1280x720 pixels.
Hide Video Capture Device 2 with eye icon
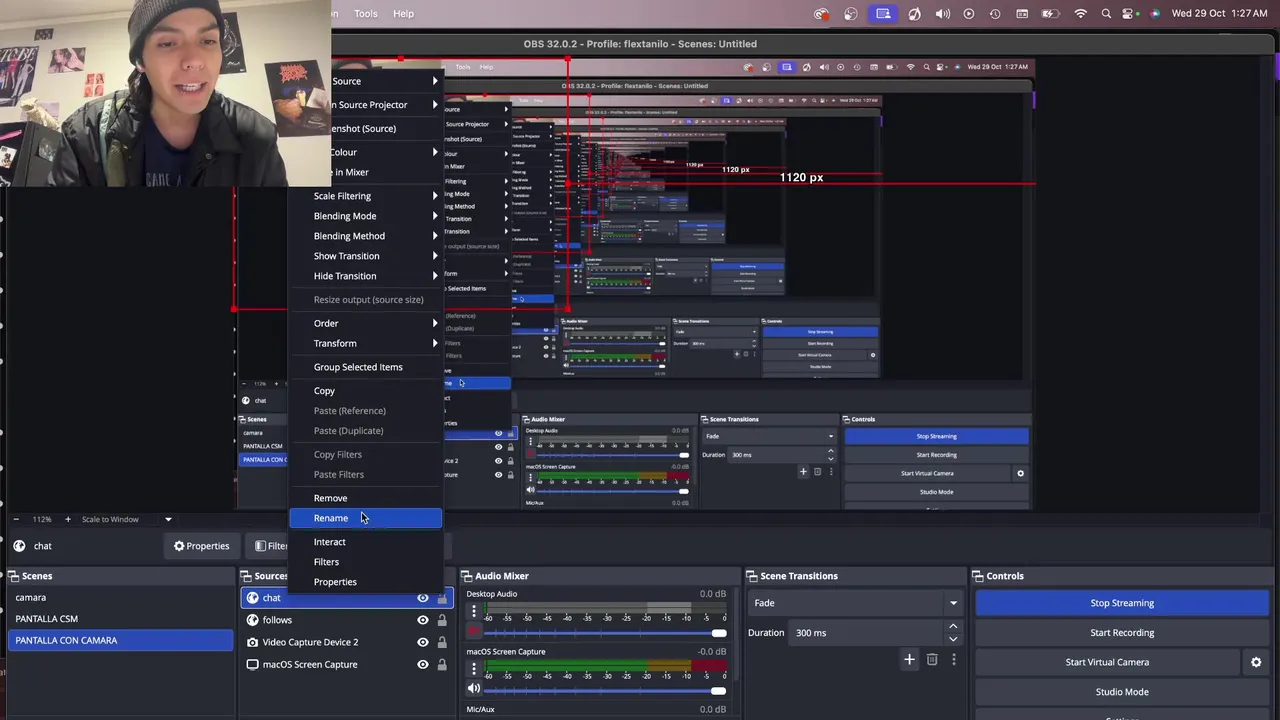click(x=422, y=642)
